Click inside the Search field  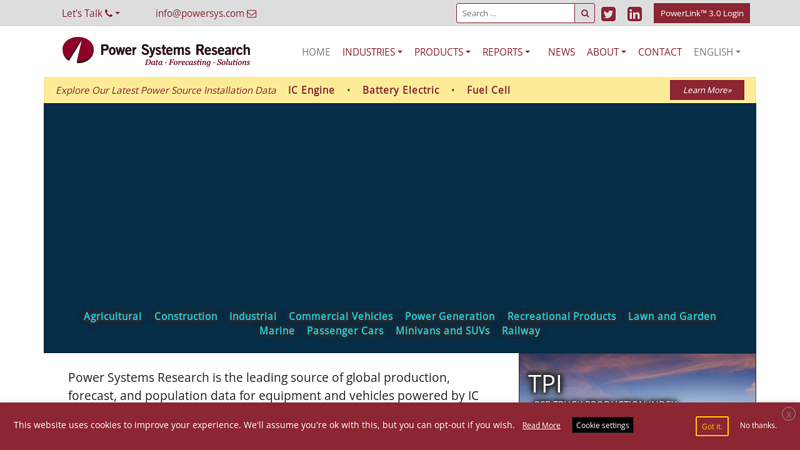coord(515,13)
